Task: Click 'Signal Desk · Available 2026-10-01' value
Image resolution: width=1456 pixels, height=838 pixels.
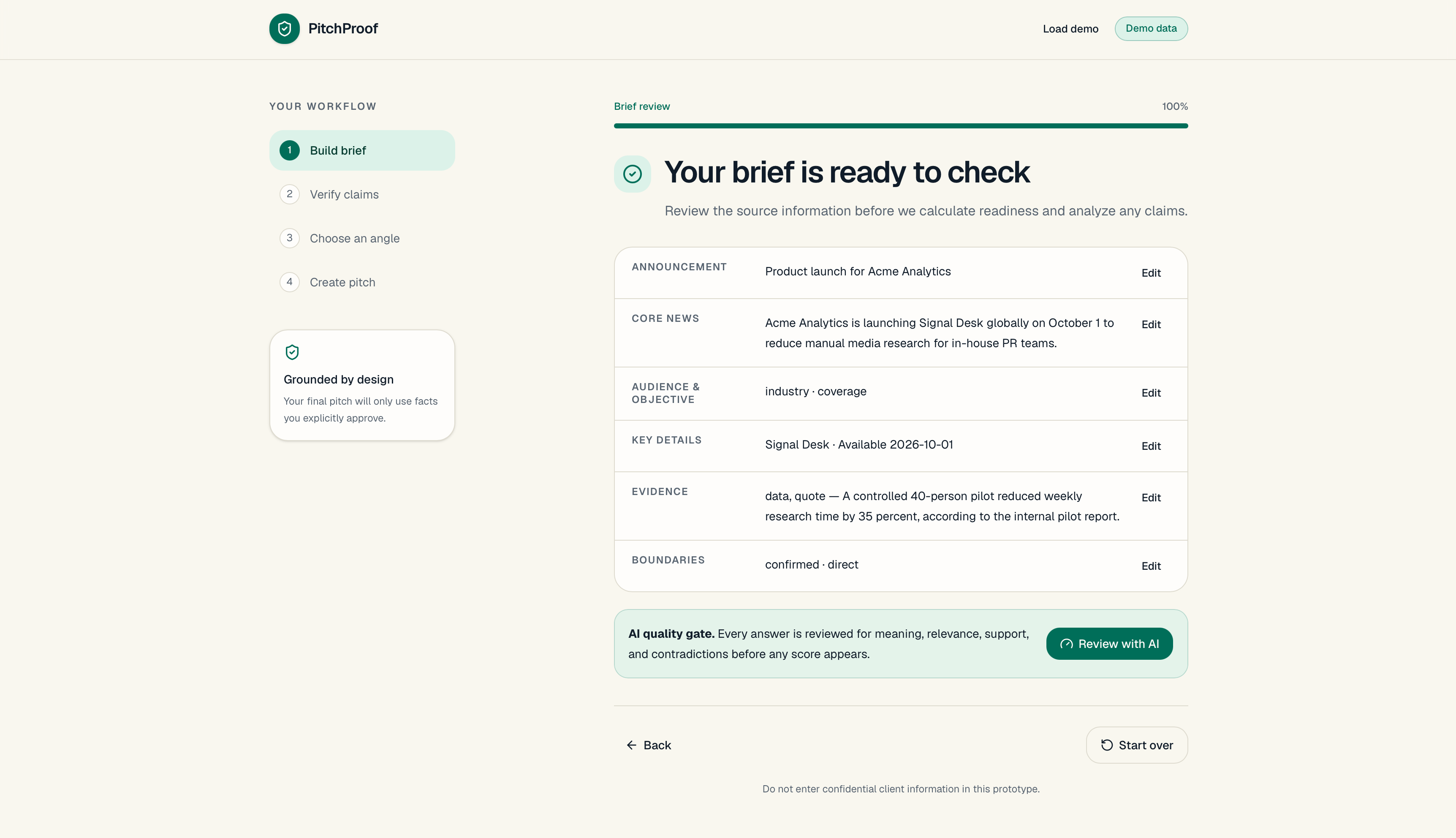Action: [859, 445]
